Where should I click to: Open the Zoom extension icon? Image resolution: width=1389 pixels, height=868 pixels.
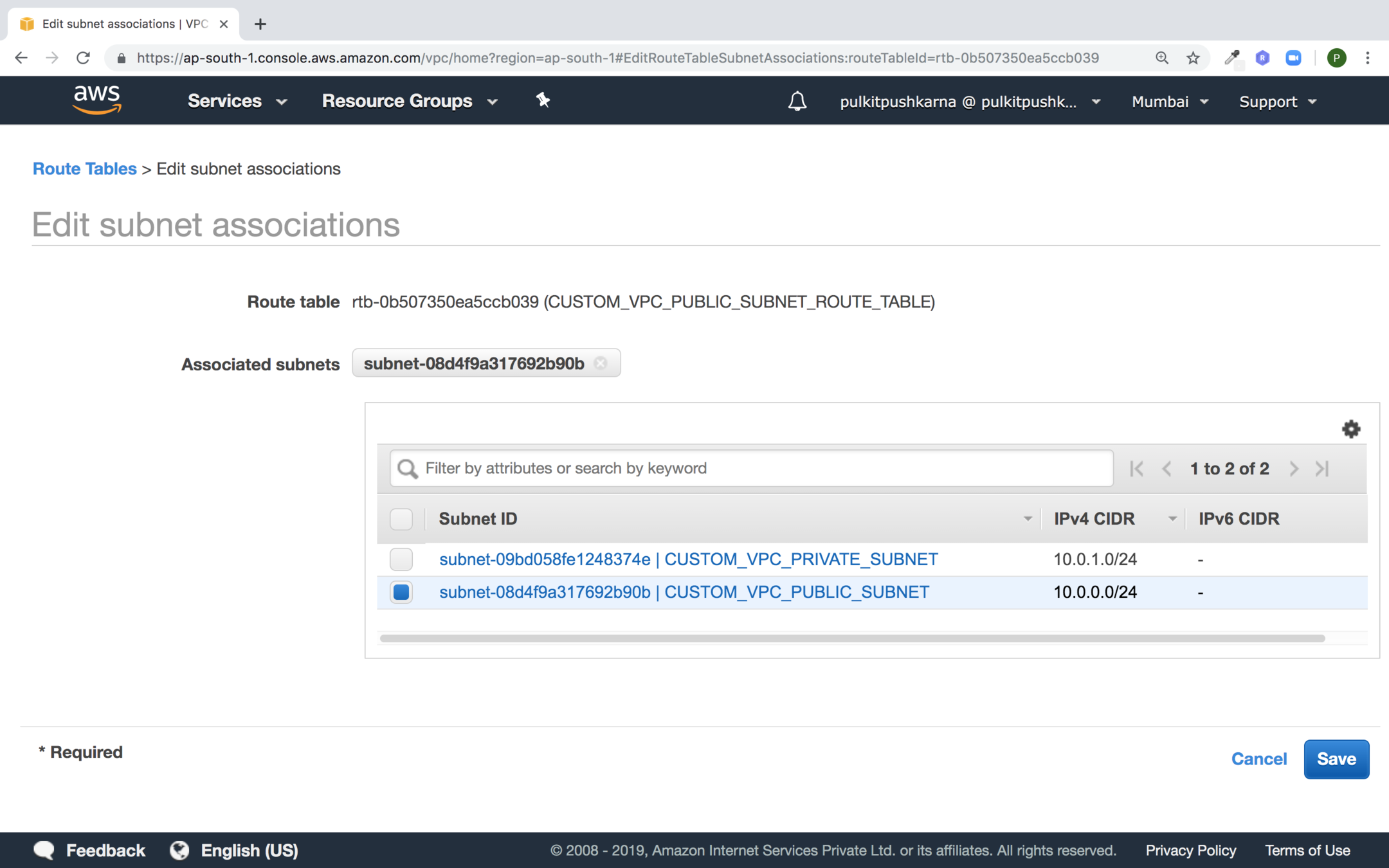(x=1293, y=58)
